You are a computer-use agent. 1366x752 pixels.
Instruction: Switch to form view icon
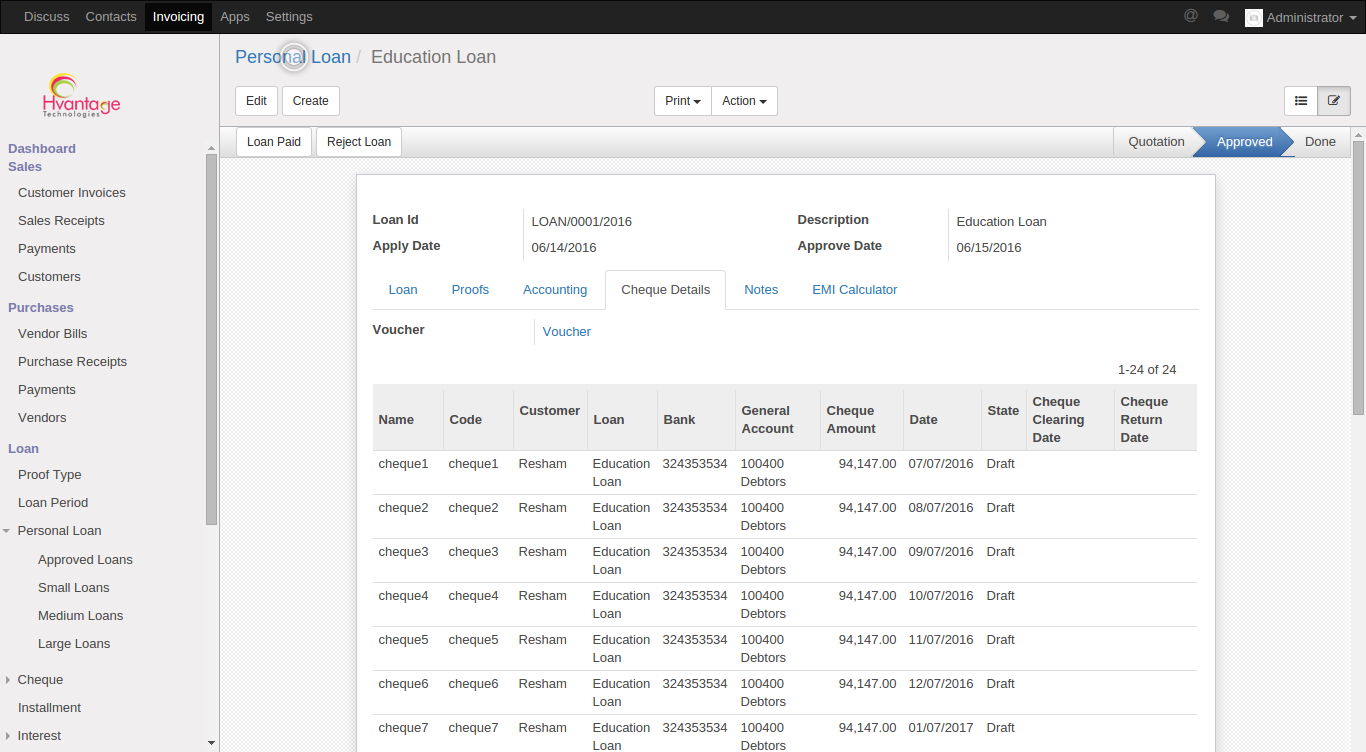click(x=1334, y=101)
